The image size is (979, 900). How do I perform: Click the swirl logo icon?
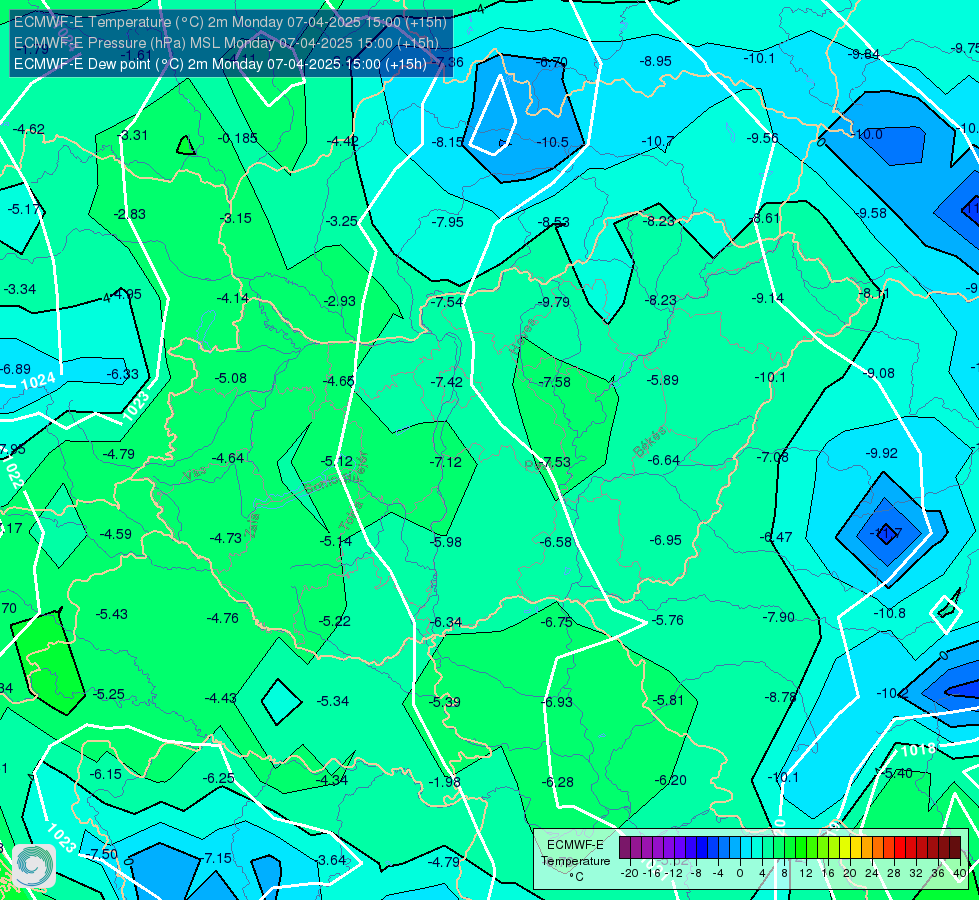coord(34,865)
